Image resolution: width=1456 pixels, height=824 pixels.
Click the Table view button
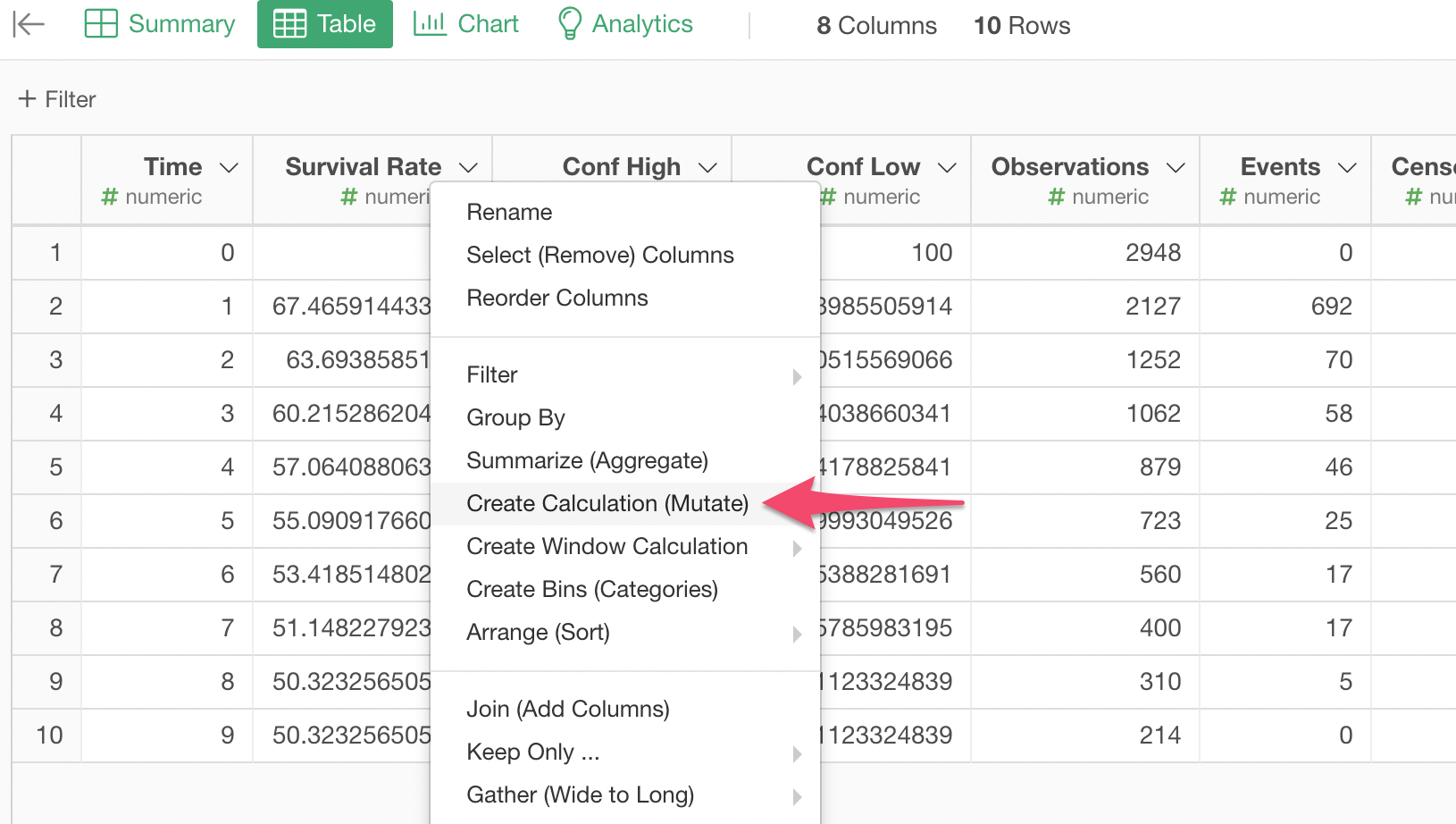tap(325, 24)
